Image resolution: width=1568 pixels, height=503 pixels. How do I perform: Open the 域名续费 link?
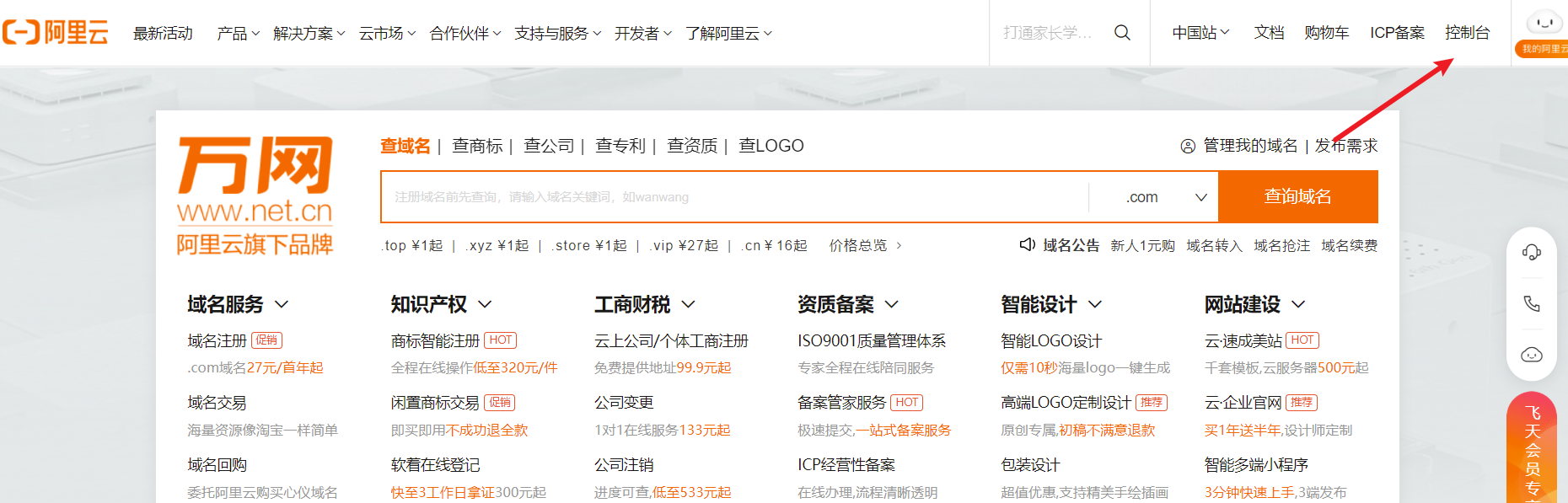coord(1349,245)
